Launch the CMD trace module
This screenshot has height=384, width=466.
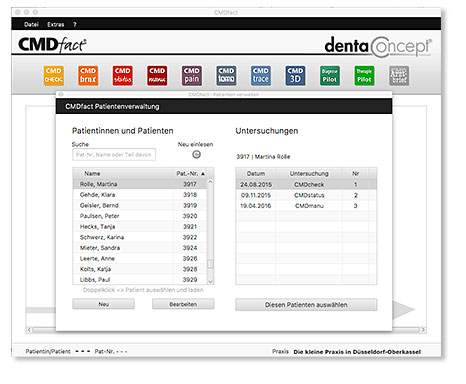[x=261, y=76]
